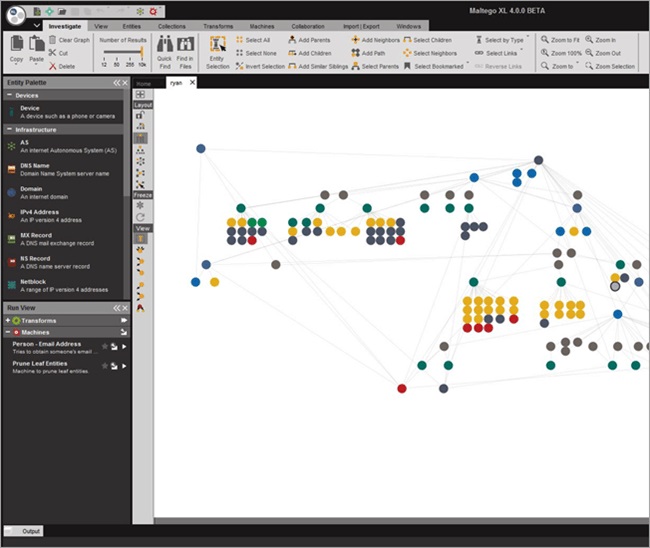Image resolution: width=650 pixels, height=548 pixels.
Task: Collapse the Machines section in Run View
Action: click(x=7, y=332)
